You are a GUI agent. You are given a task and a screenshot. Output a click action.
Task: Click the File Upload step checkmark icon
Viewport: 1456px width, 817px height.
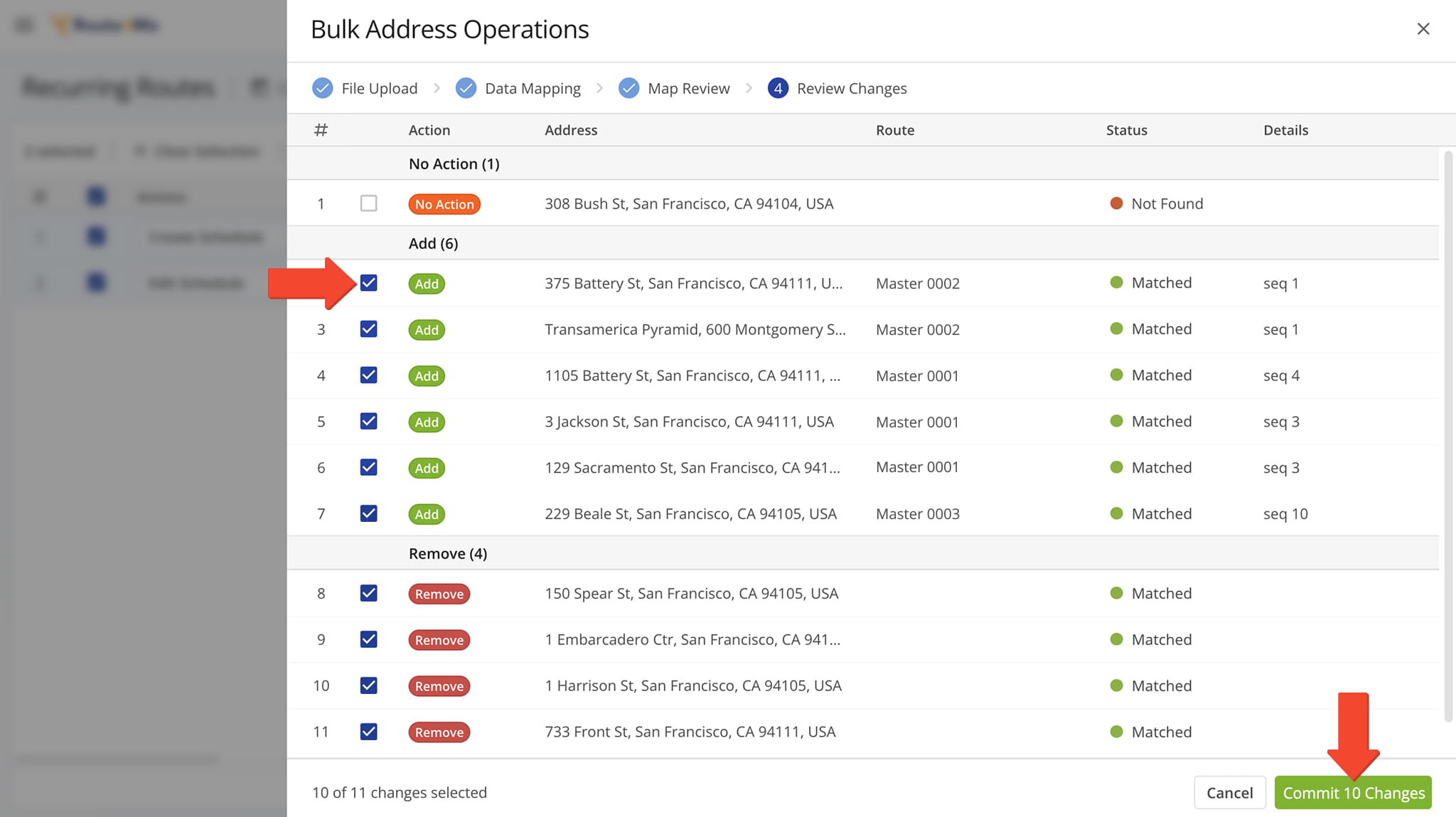click(323, 88)
